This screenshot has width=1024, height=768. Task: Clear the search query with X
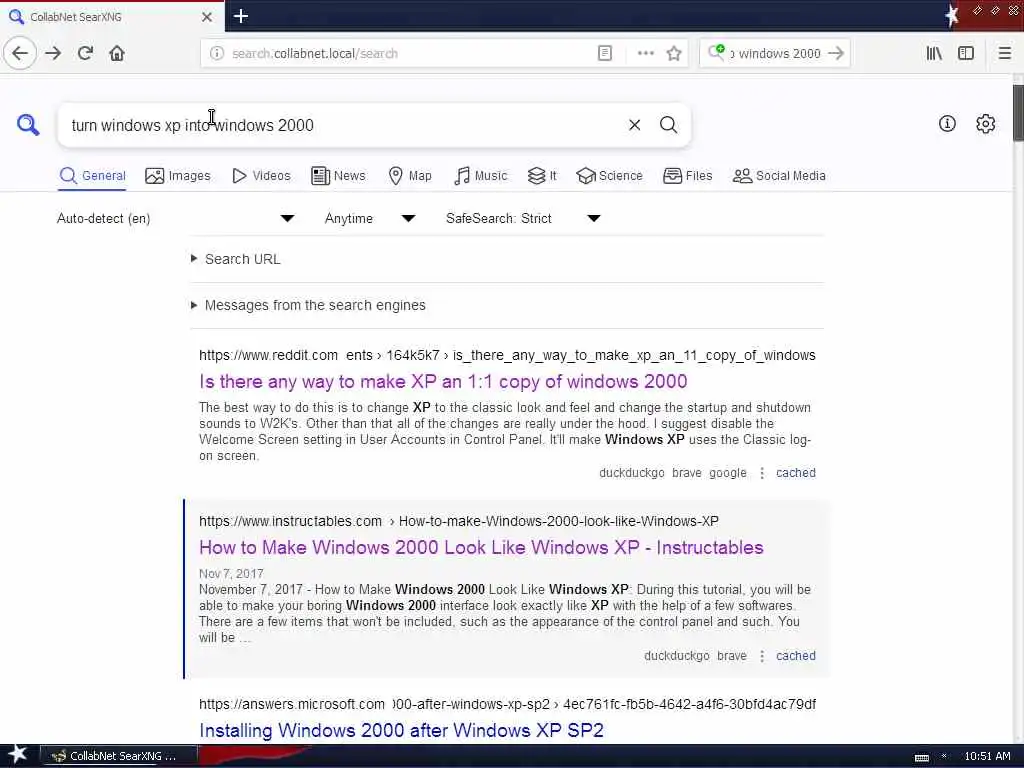634,125
